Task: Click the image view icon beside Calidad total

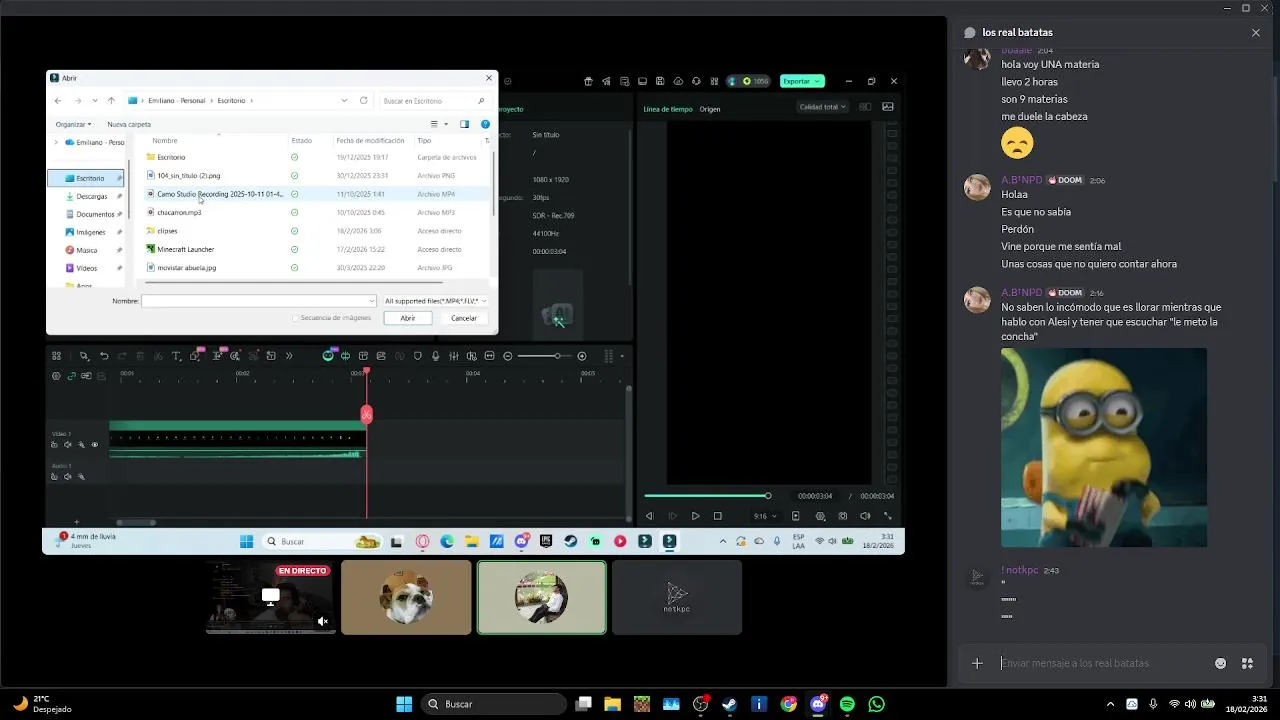Action: [x=887, y=107]
